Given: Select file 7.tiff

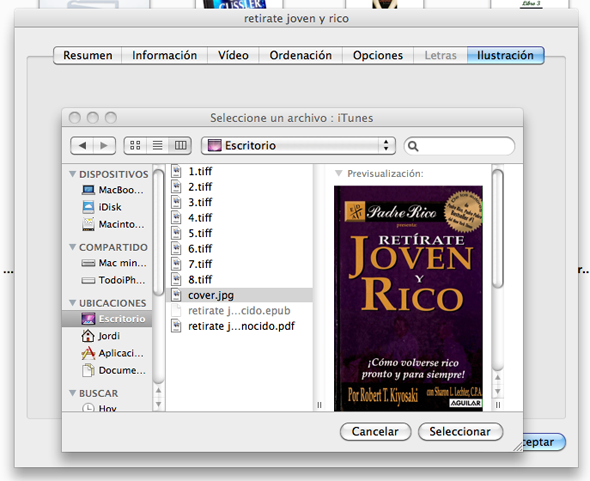Looking at the screenshot, I should pos(239,264).
